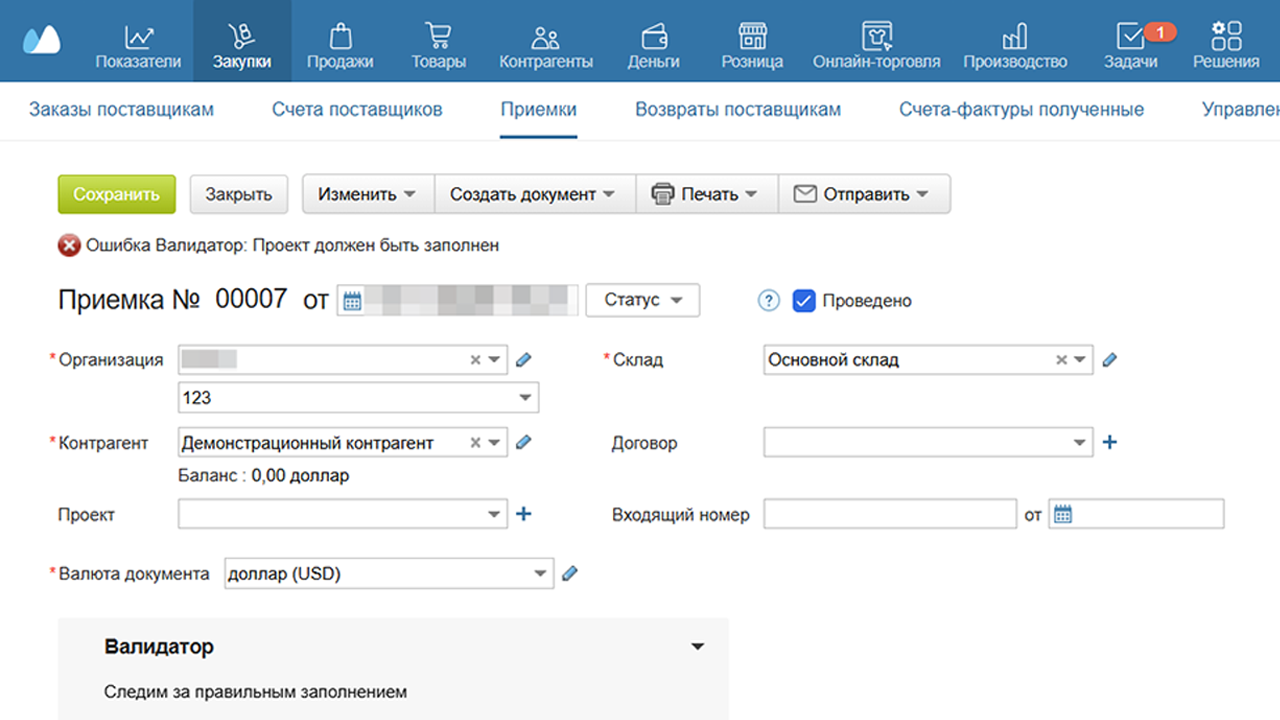The width and height of the screenshot is (1280, 720).
Task: Open the Показатели section icon
Action: click(x=138, y=38)
